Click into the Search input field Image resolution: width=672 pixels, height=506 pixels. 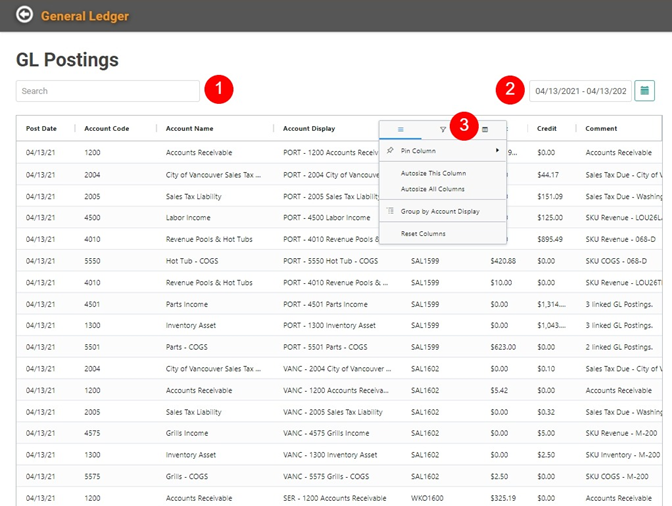[x=108, y=91]
